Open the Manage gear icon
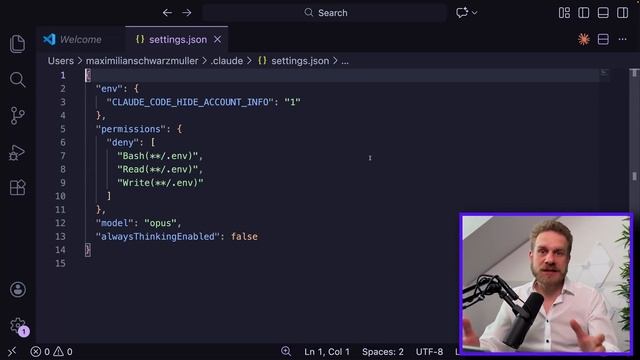 pyautogui.click(x=18, y=326)
